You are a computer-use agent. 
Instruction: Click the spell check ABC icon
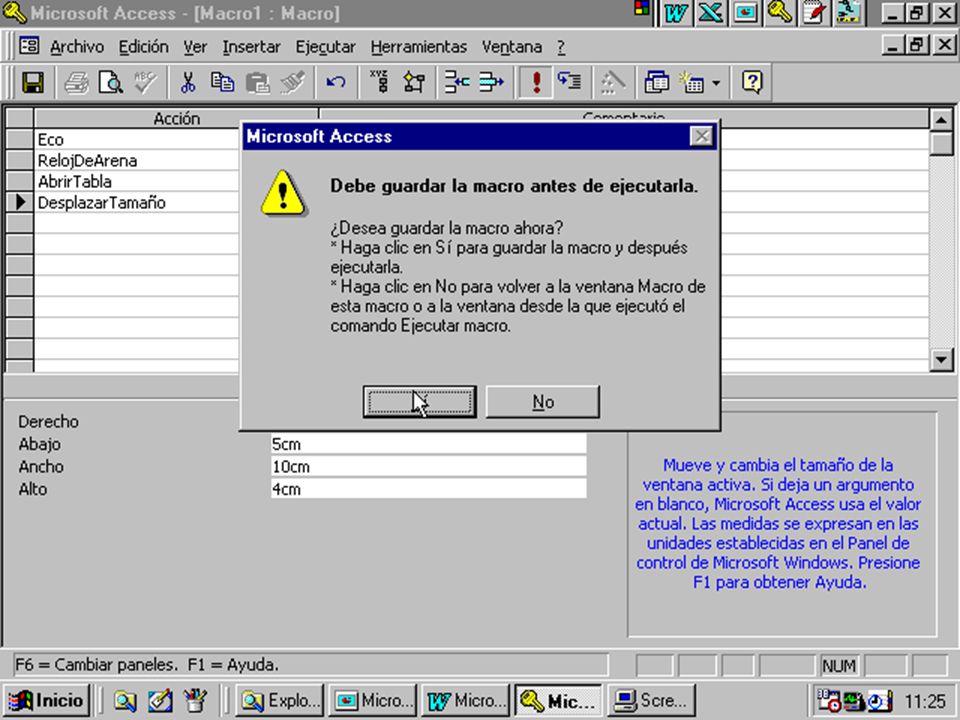pyautogui.click(x=146, y=82)
